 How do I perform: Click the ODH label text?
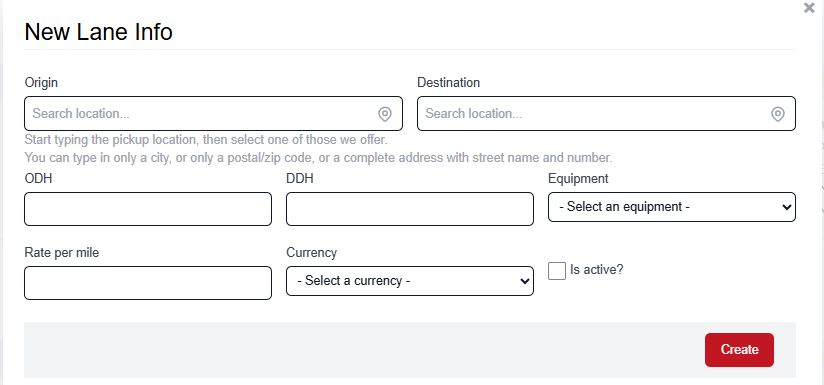click(38, 179)
